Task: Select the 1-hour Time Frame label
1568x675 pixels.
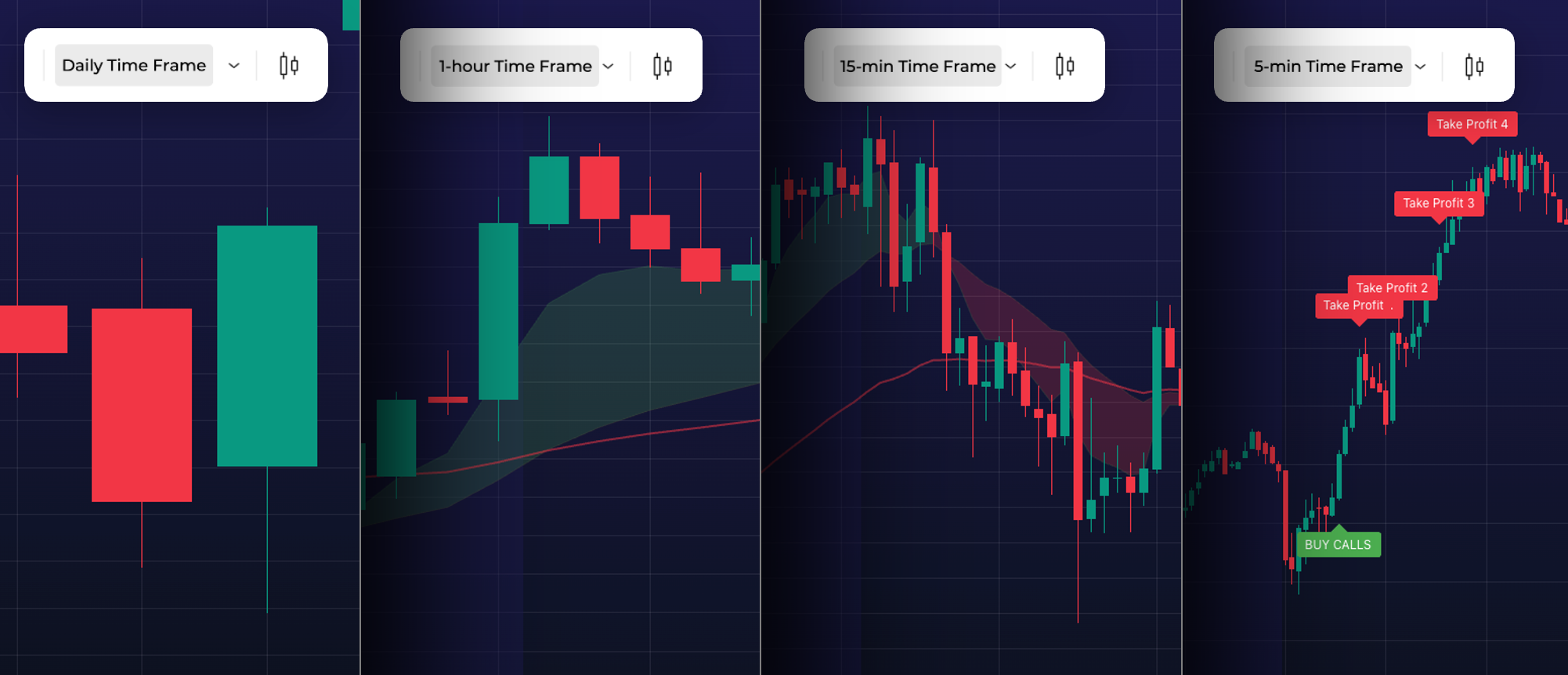Action: click(x=515, y=67)
